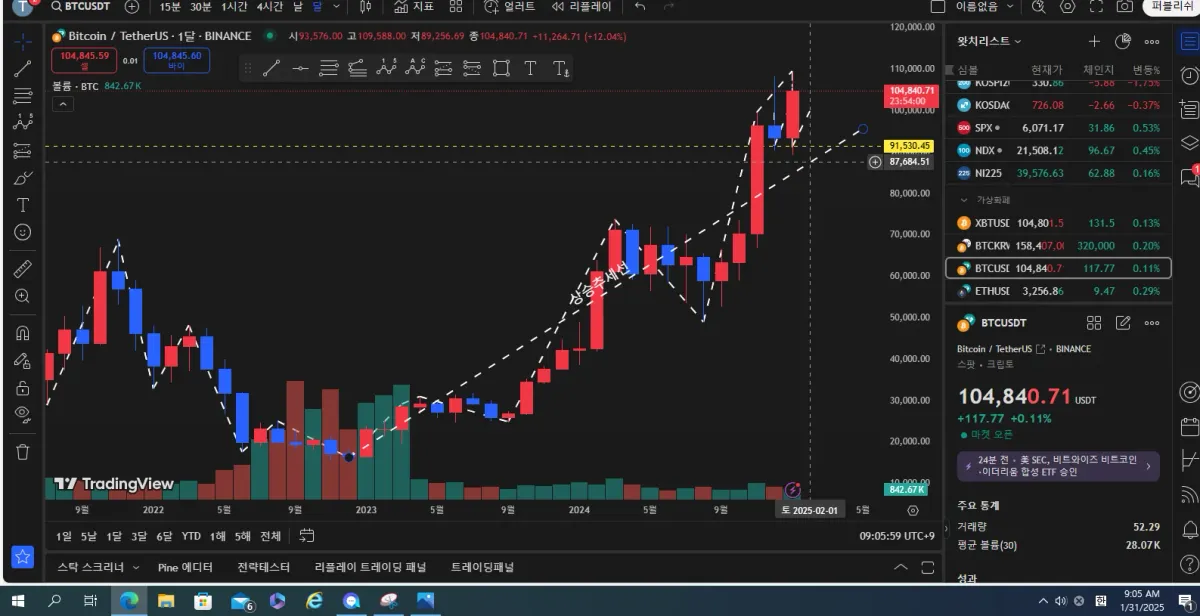This screenshot has width=1200, height=616.
Task: Select NDX row in watchlist
Action: coord(1058,150)
